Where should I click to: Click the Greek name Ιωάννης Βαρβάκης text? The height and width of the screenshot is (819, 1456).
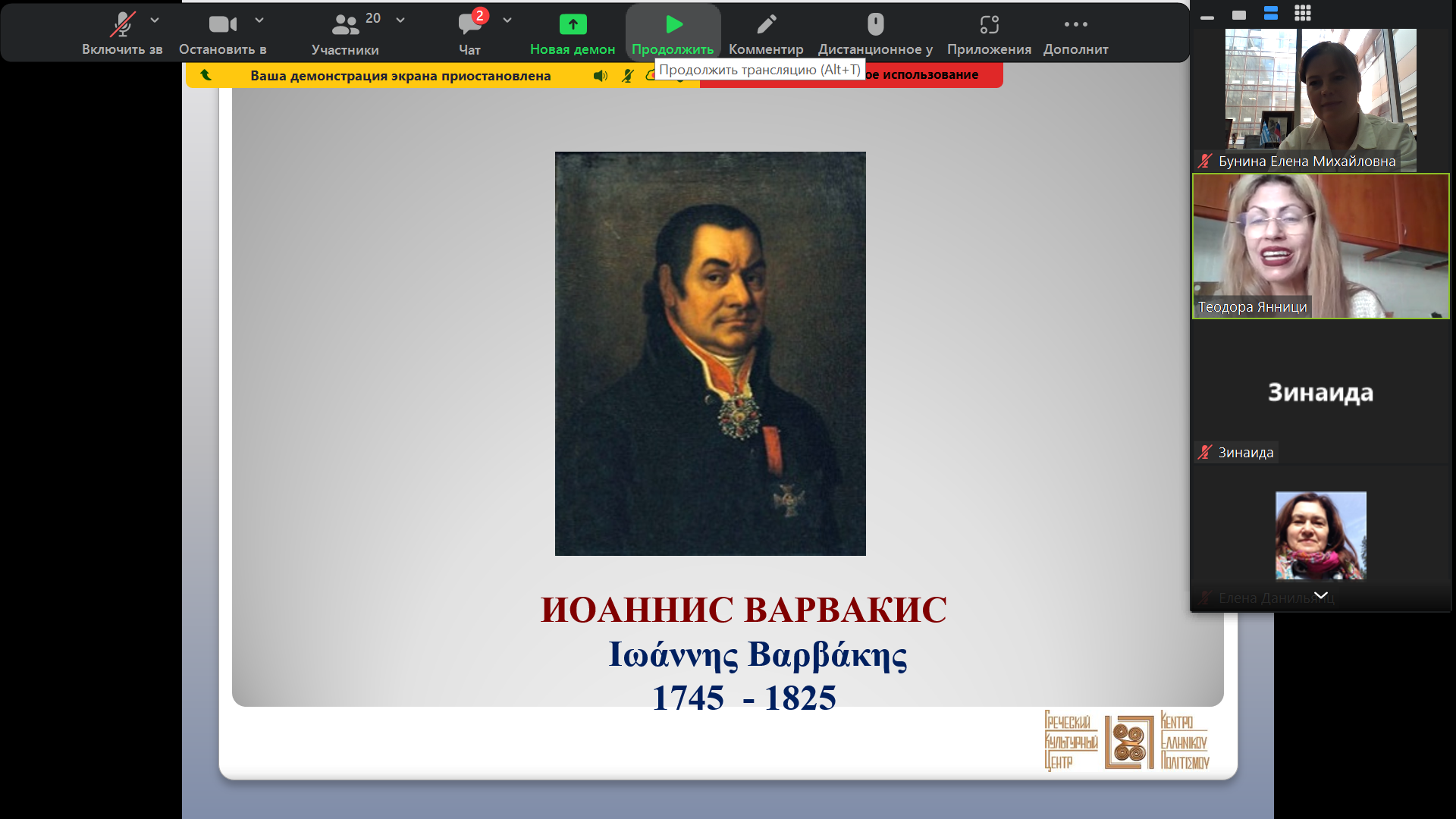758,654
